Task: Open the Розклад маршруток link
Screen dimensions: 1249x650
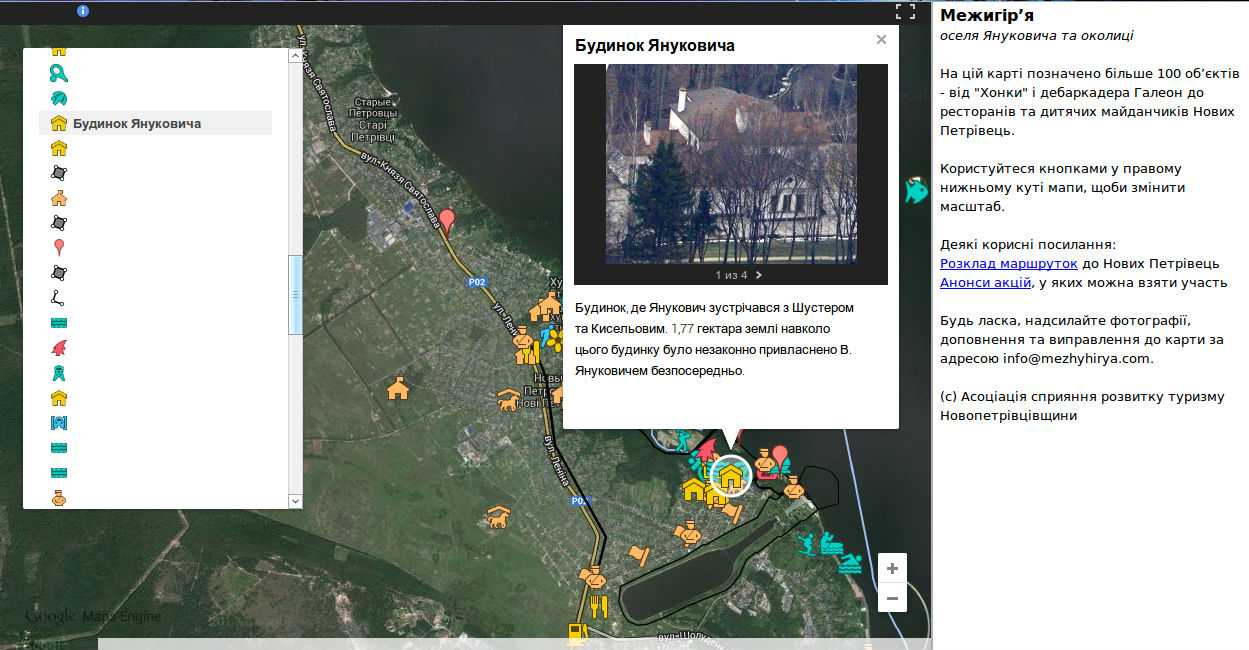Action: (1009, 264)
